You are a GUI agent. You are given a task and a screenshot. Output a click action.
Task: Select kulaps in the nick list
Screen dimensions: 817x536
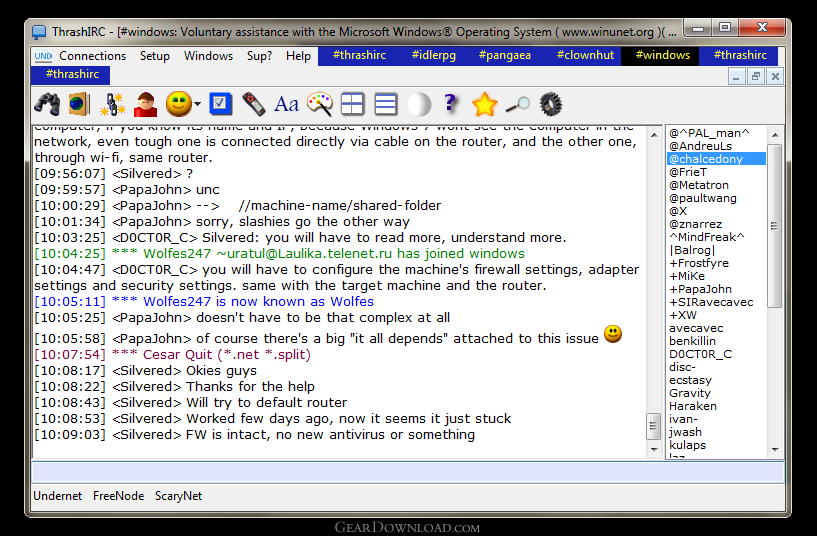(687, 445)
